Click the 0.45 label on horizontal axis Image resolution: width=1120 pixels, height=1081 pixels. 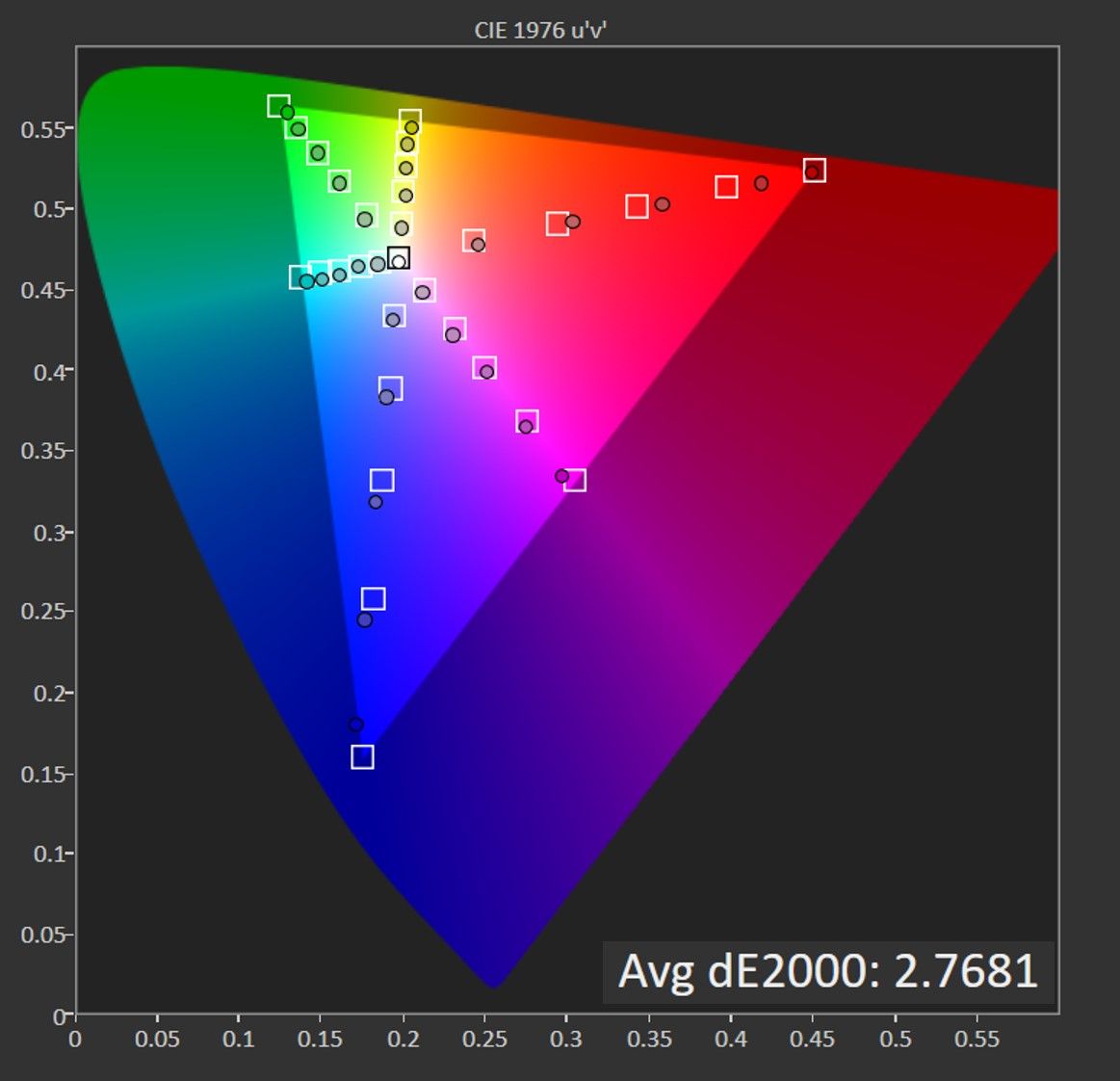coord(812,1039)
